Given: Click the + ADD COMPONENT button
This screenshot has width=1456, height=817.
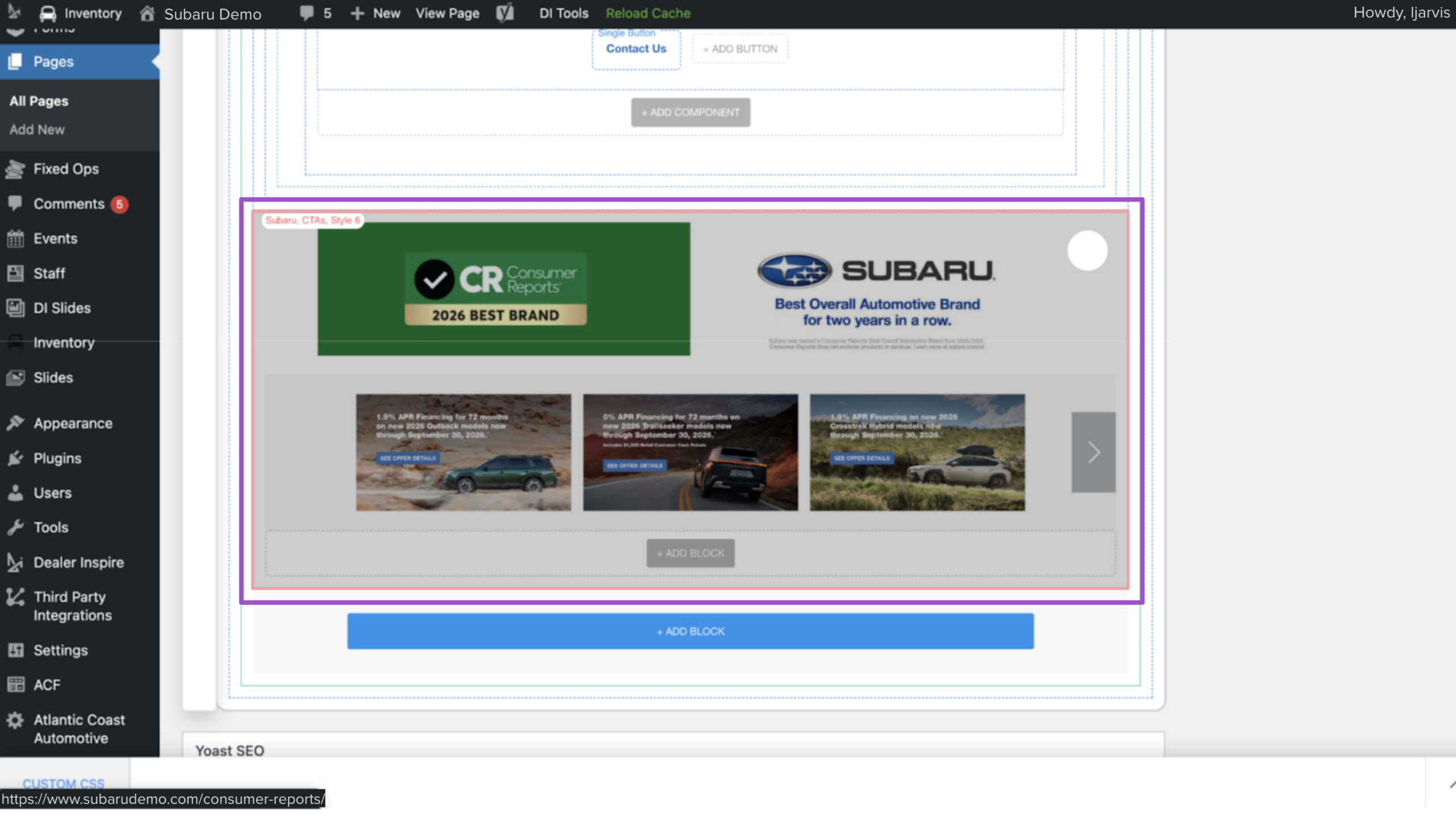Looking at the screenshot, I should tap(690, 113).
